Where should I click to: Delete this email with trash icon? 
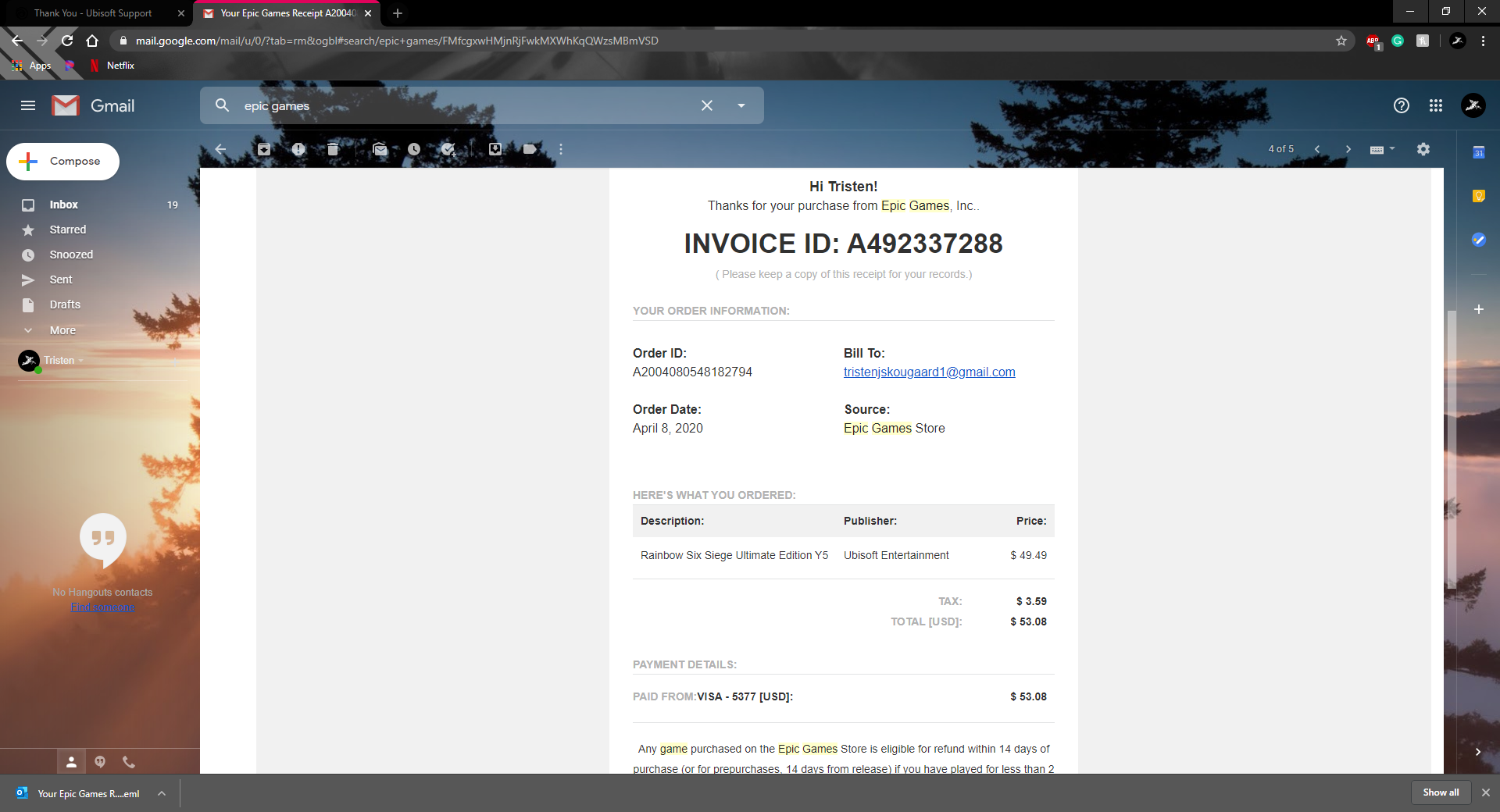(333, 149)
